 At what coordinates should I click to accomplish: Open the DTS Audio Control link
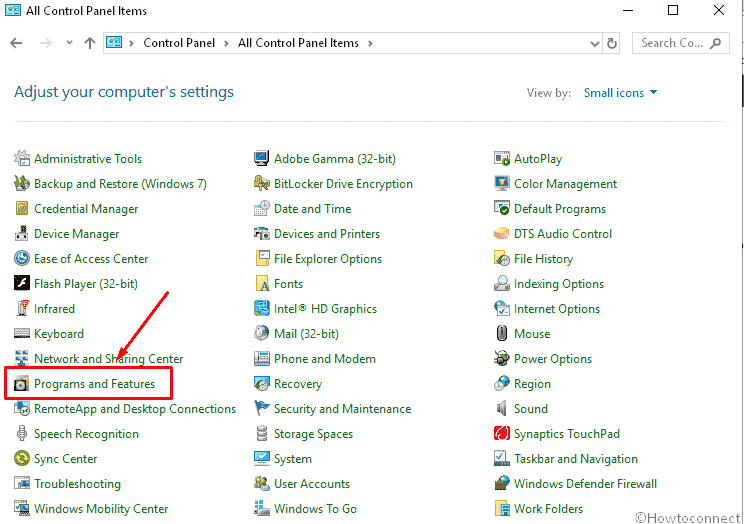point(563,234)
